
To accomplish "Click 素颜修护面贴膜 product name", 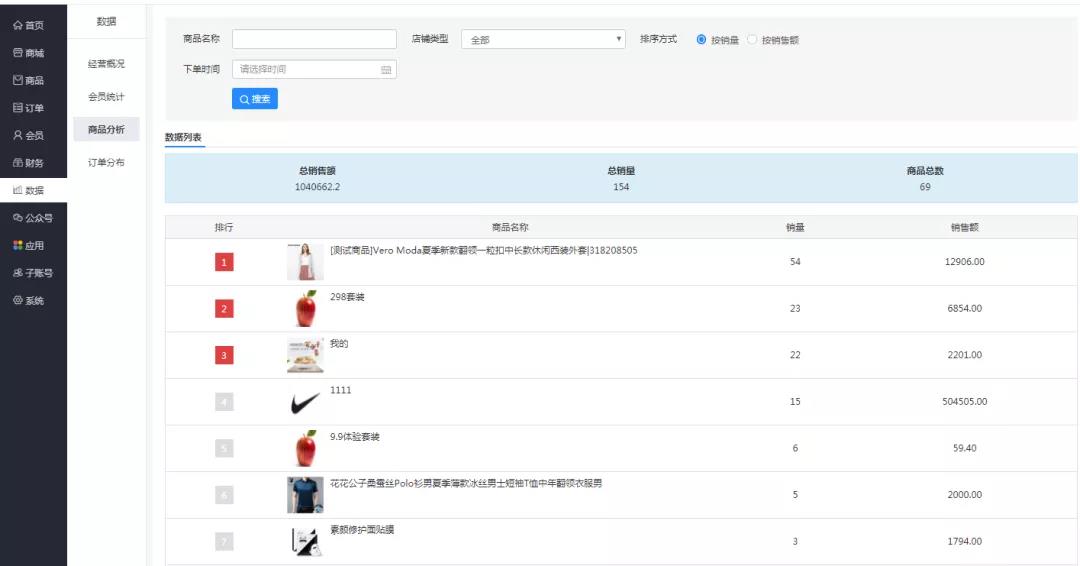I will pyautogui.click(x=362, y=530).
